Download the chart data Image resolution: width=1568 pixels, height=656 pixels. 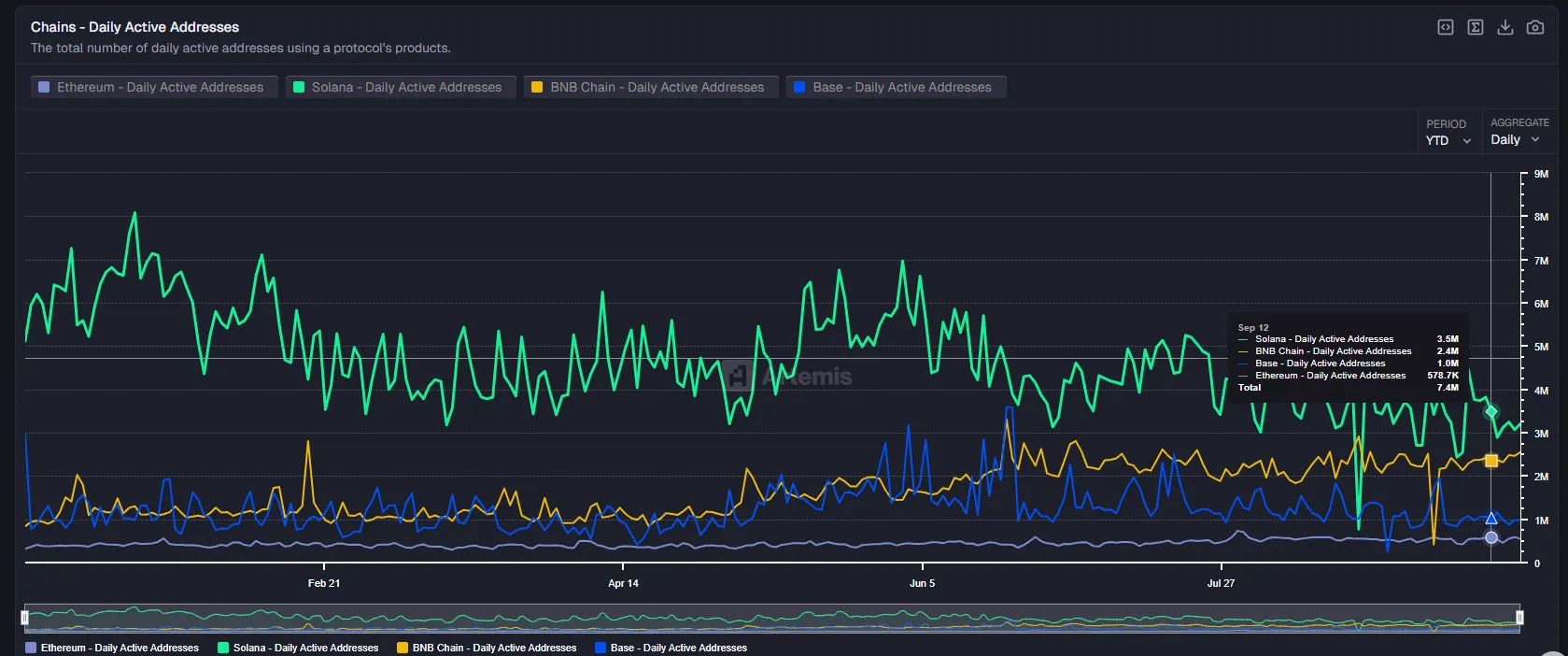point(1504,27)
